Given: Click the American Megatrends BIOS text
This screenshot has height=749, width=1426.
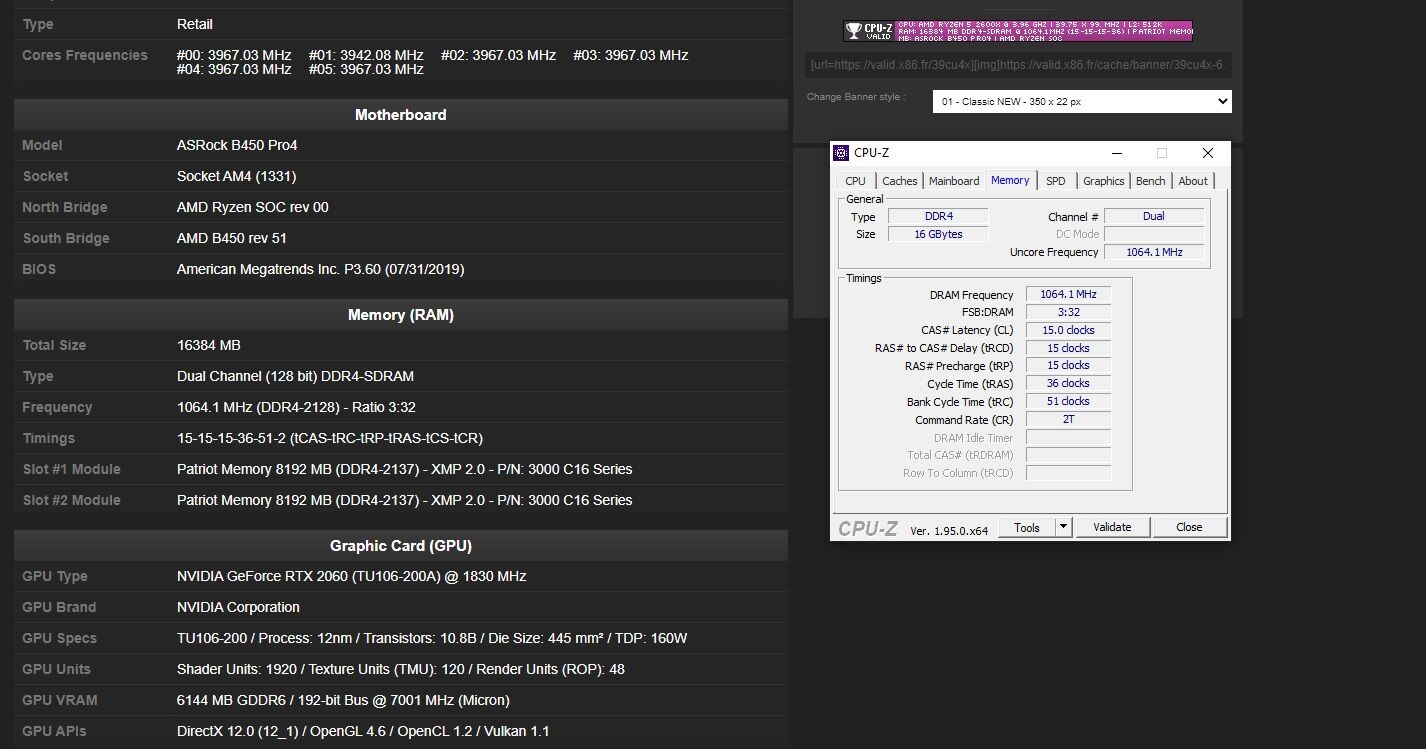Looking at the screenshot, I should 320,269.
